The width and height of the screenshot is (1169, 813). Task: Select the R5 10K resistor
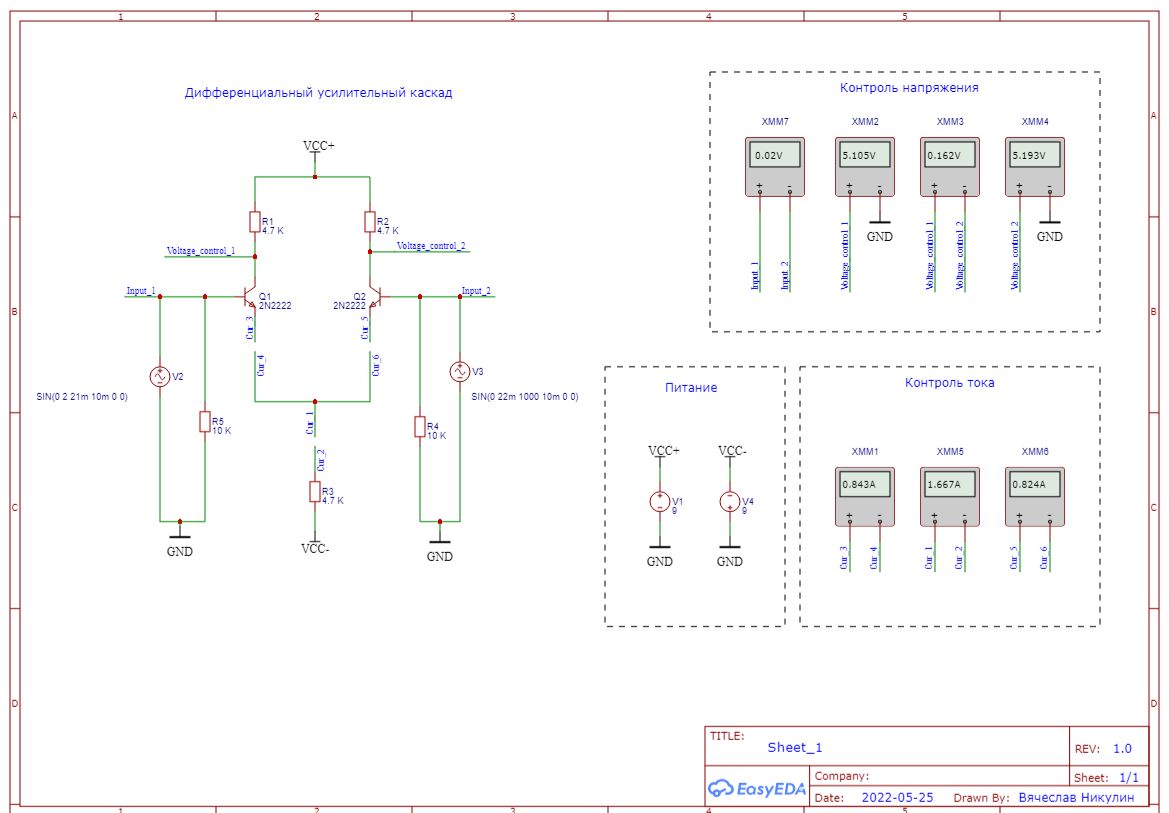(204, 422)
